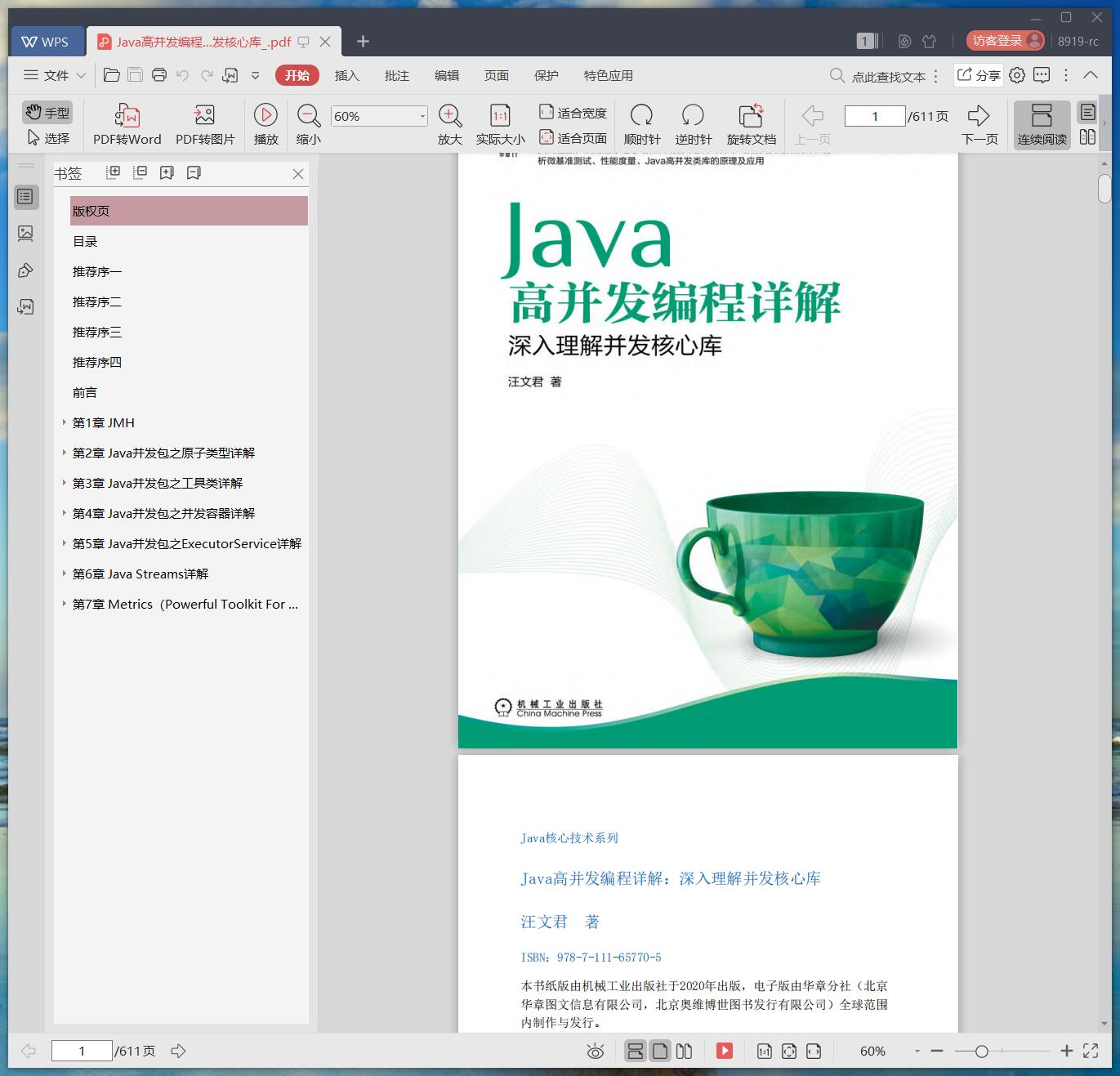Viewport: 1120px width, 1076px height.
Task: Select the 版权页 bookmark
Action: click(x=189, y=211)
